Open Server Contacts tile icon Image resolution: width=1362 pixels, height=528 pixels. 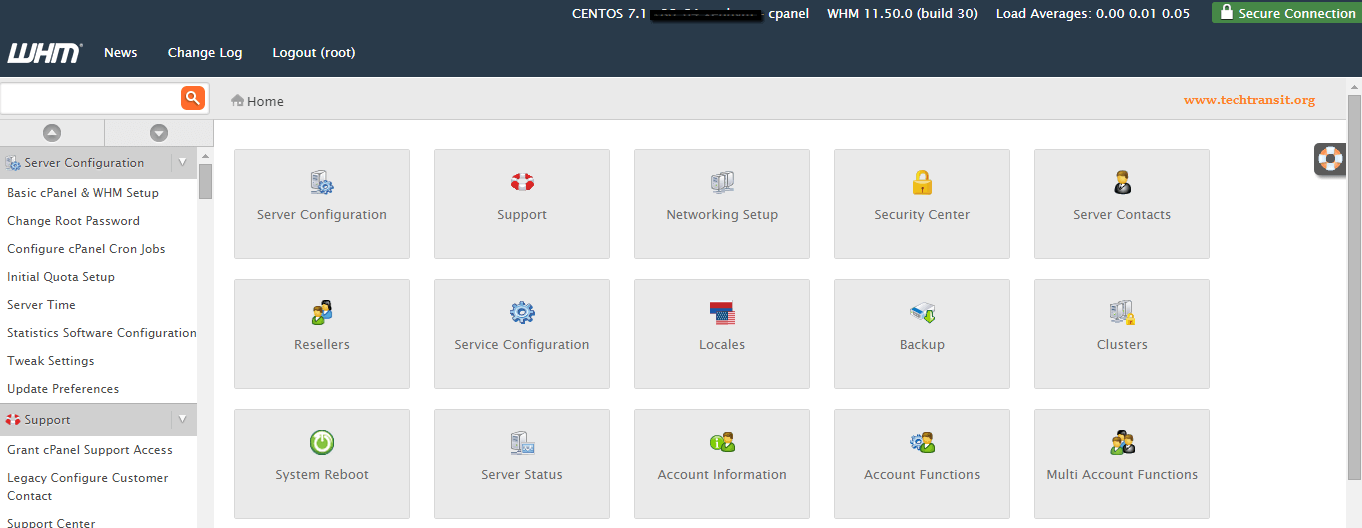[1122, 182]
